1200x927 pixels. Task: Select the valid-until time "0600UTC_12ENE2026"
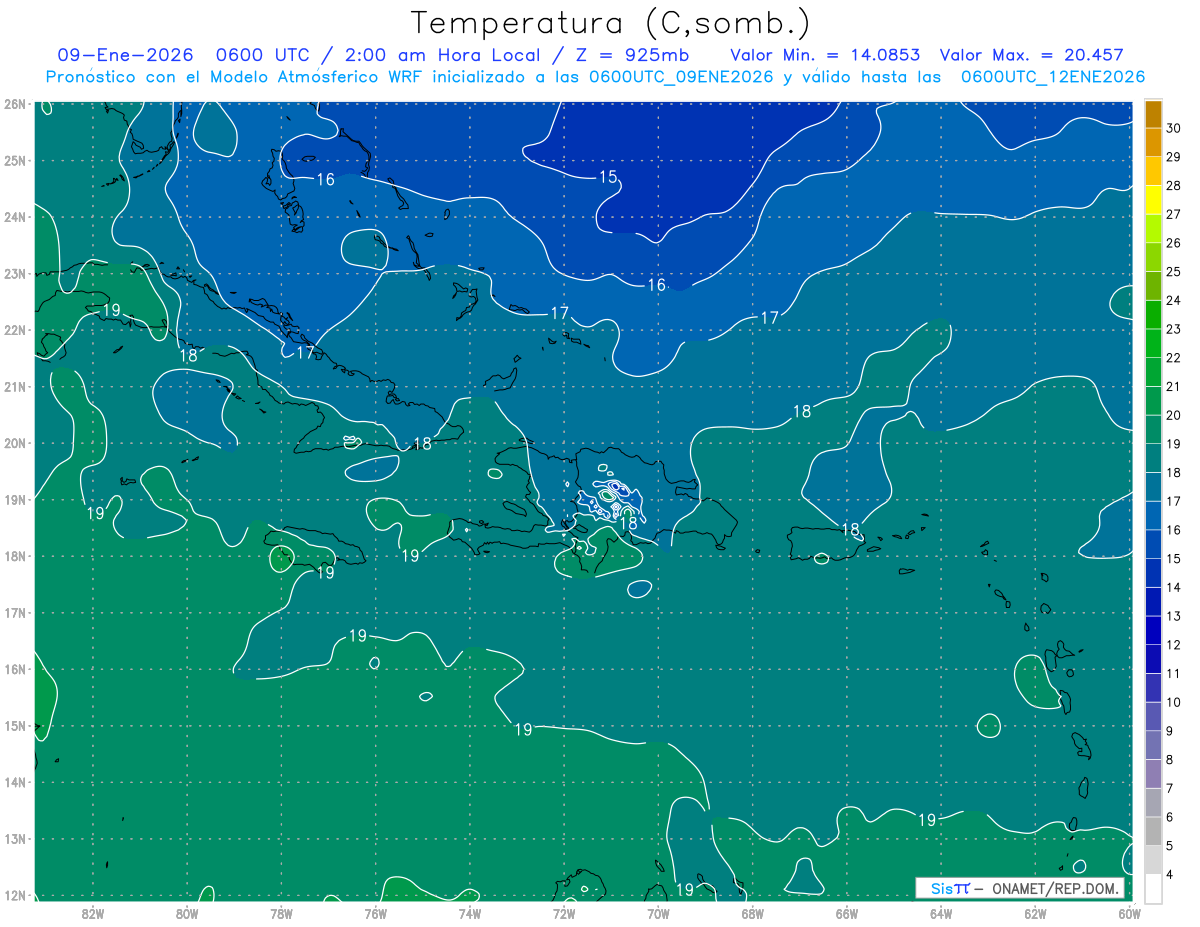(x=1052, y=77)
